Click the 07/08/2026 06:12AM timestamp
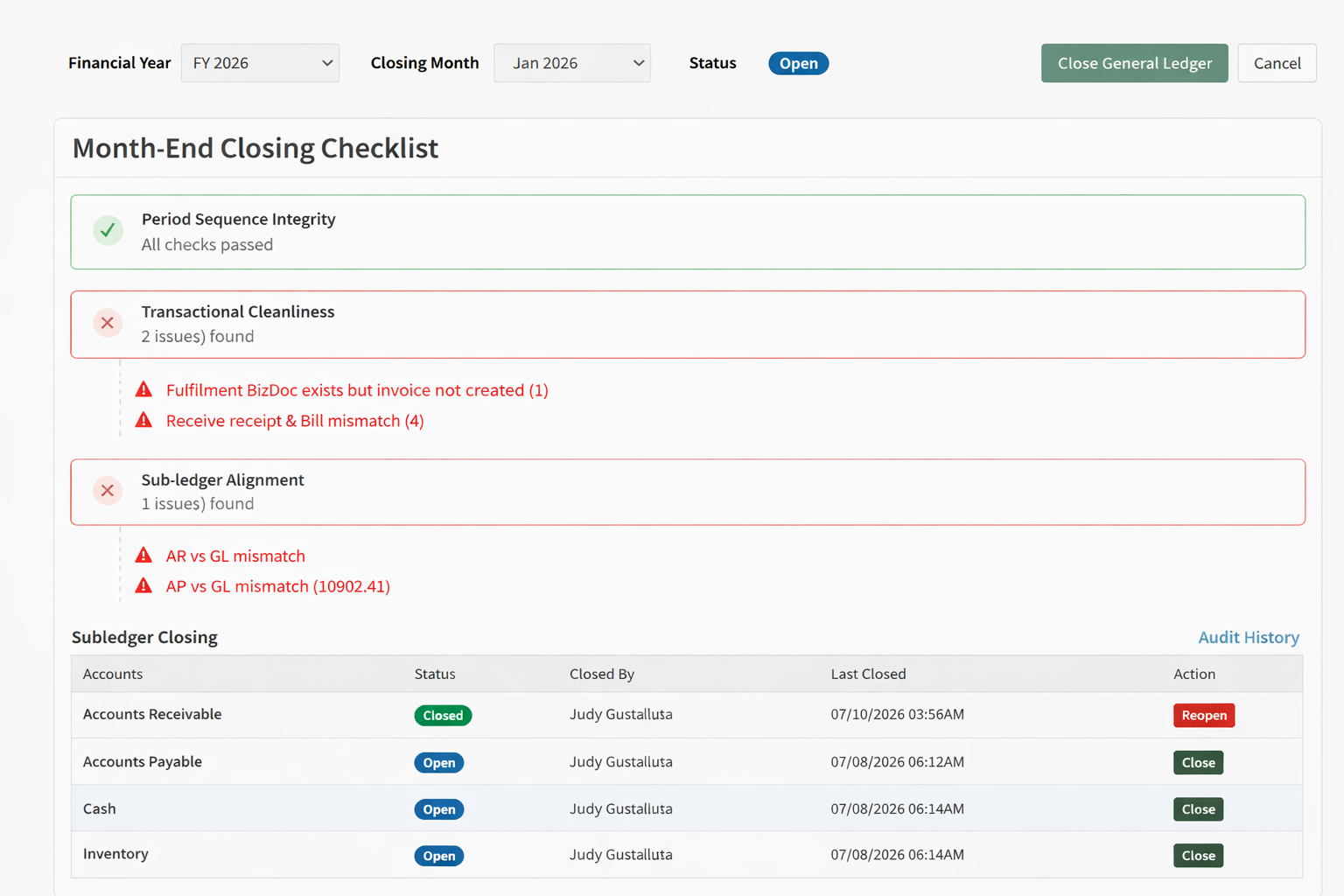 [x=898, y=761]
